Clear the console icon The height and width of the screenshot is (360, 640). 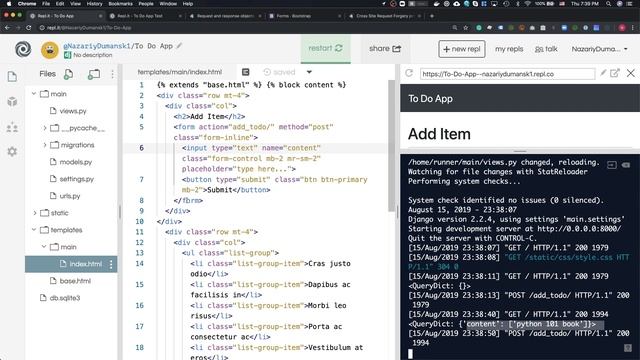pos(626,165)
